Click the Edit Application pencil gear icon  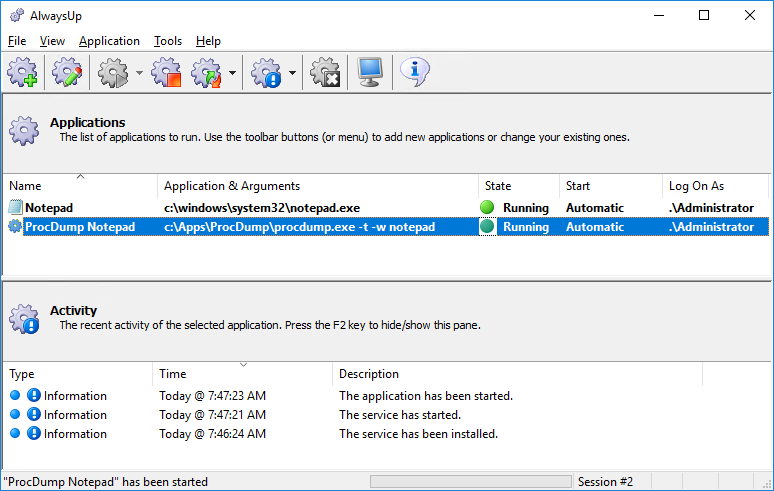point(67,73)
